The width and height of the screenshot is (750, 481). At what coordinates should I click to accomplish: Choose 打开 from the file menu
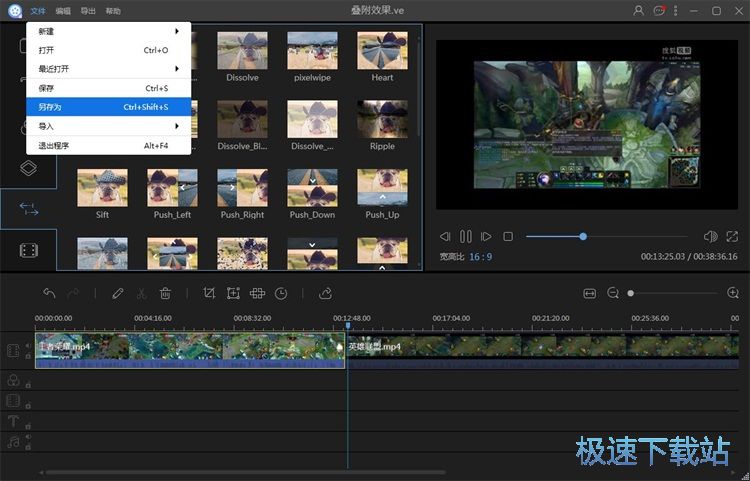pos(109,50)
